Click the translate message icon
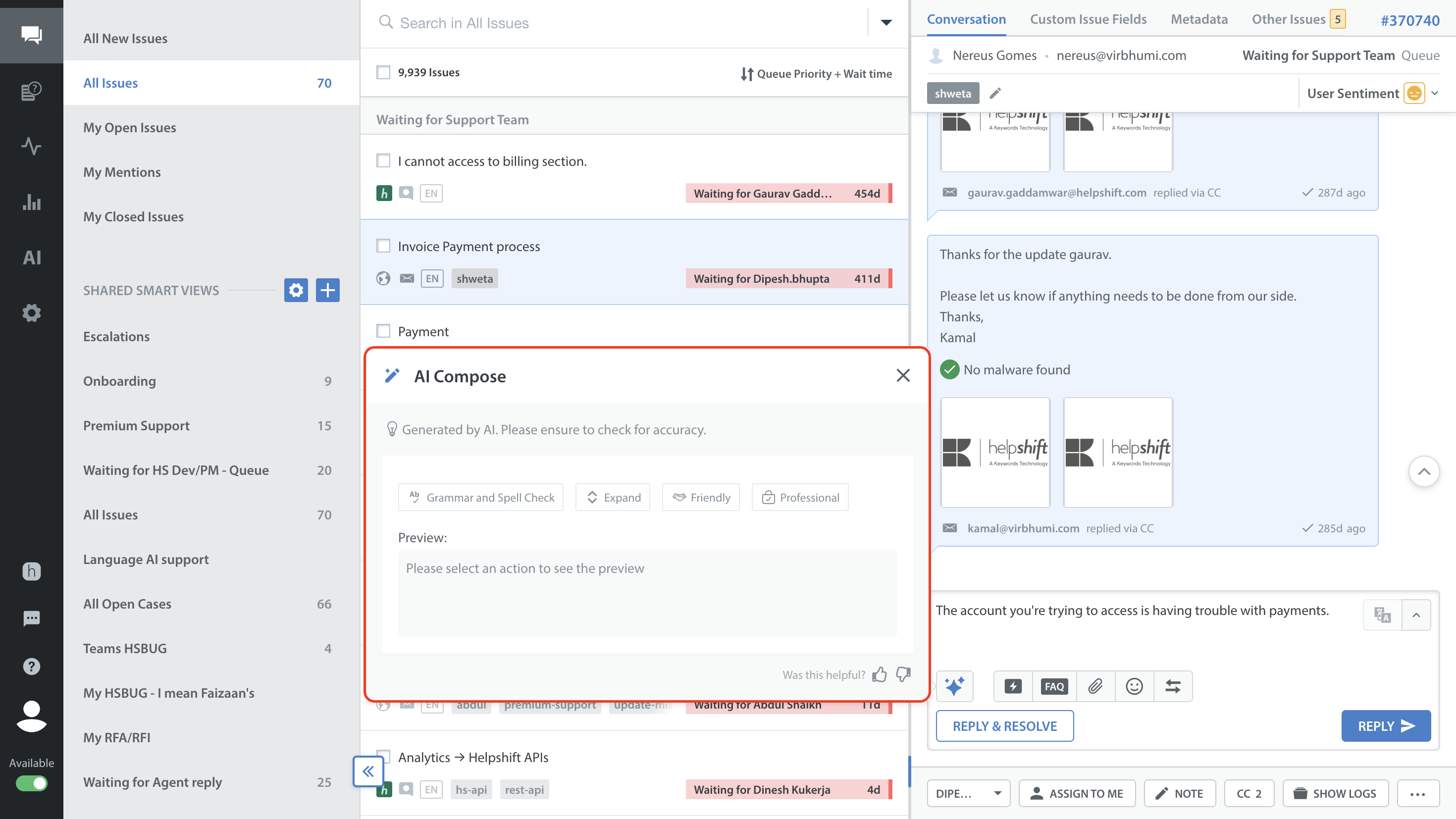The image size is (1456, 819). pos(1383,614)
